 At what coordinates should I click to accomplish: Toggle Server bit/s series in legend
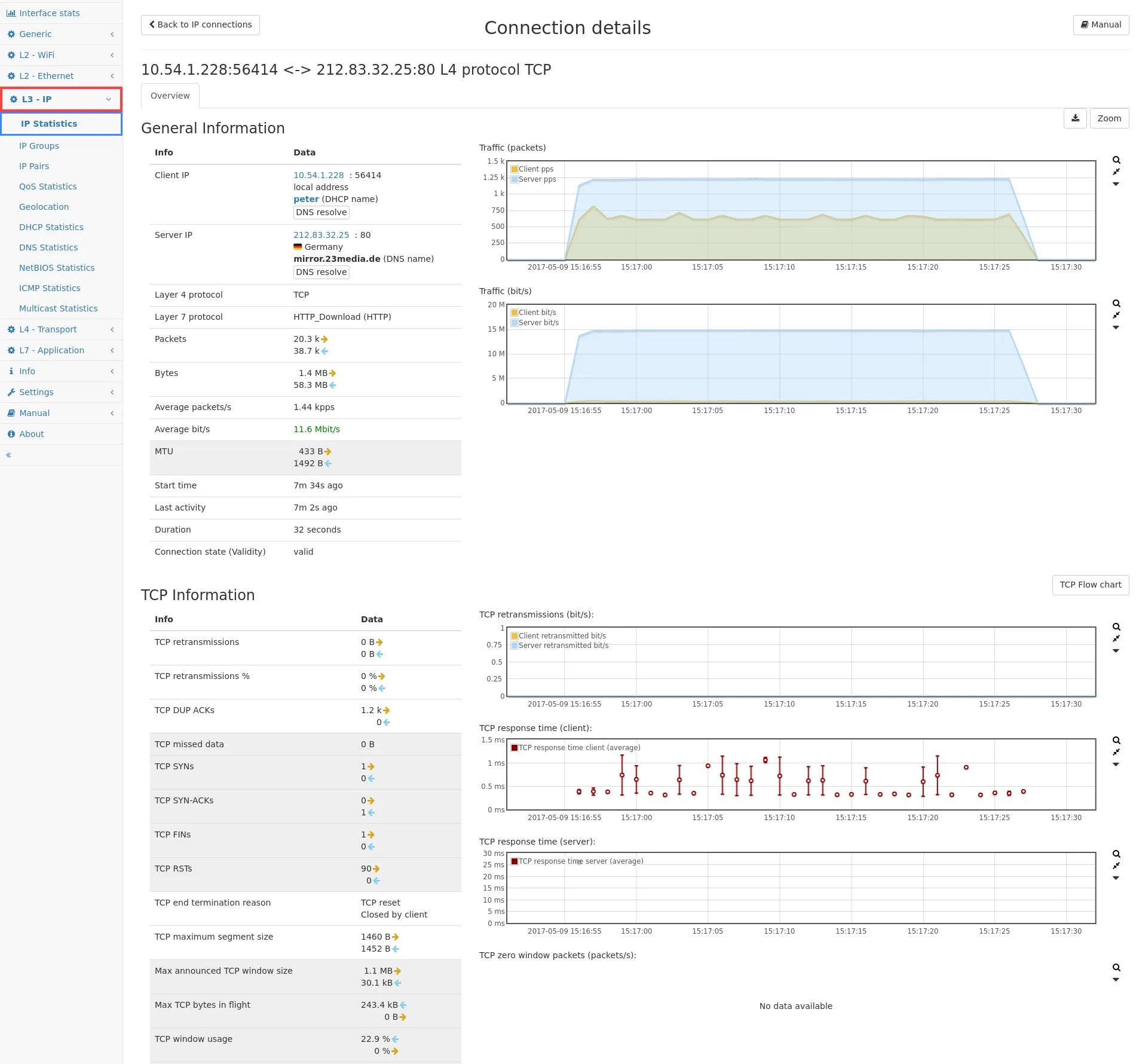pos(538,323)
